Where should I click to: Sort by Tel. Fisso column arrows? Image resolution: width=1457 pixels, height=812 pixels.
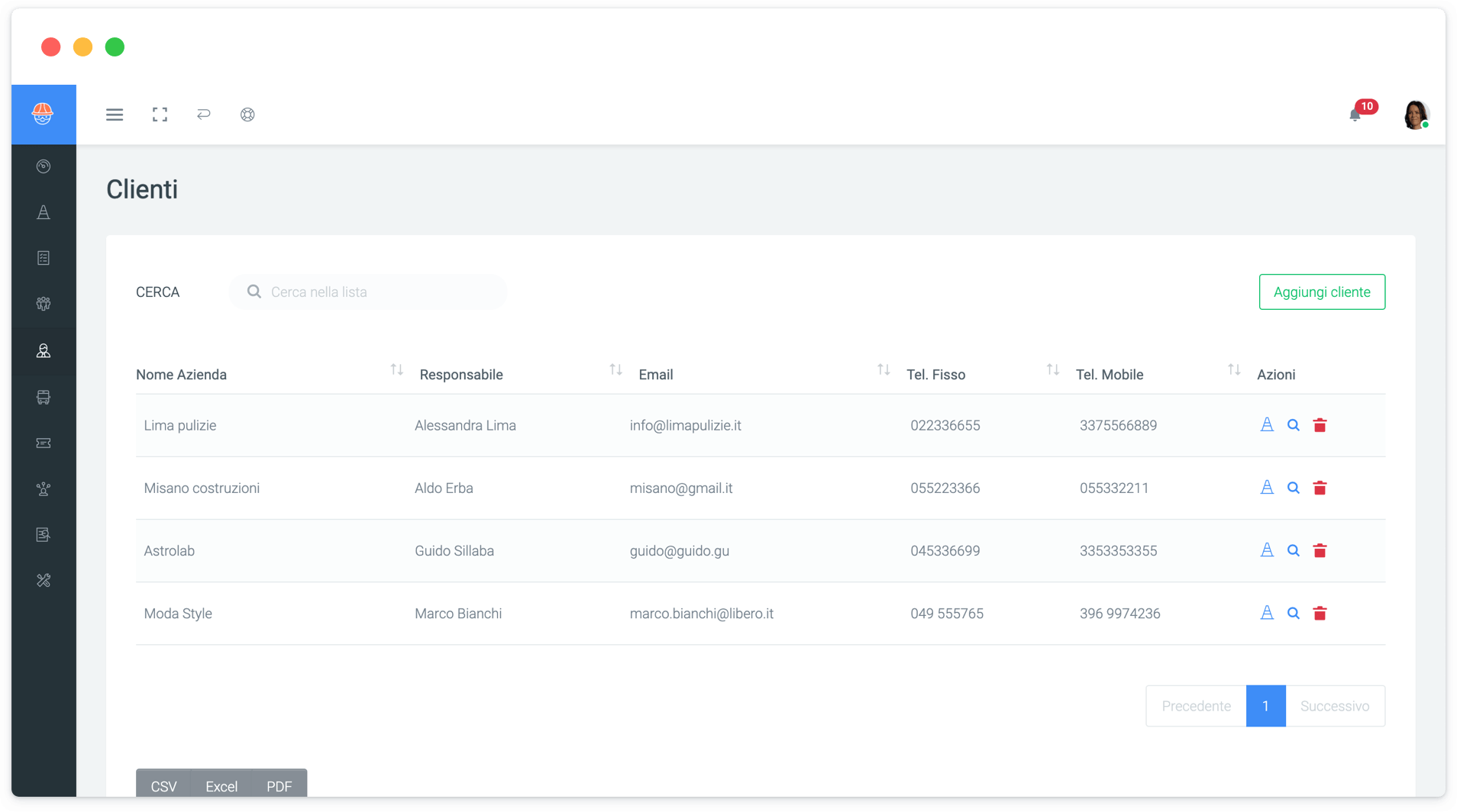click(1053, 370)
